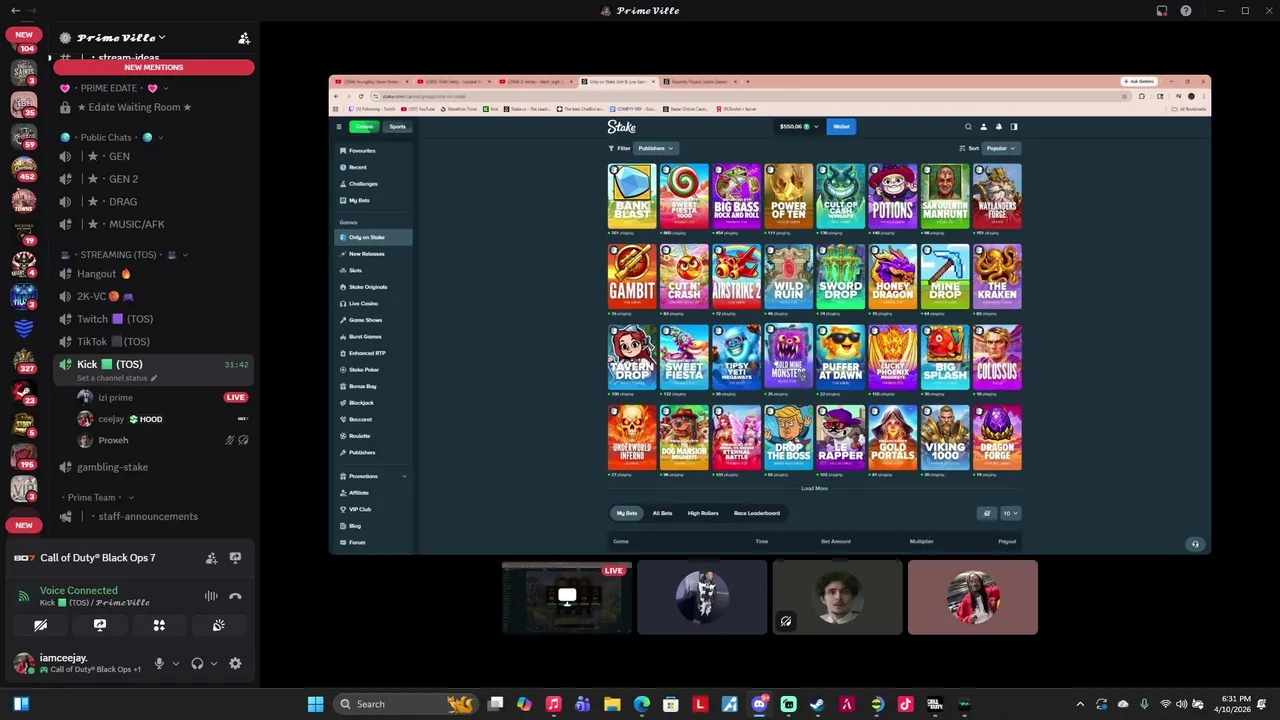
Task: Mute the microphone
Action: (x=158, y=663)
